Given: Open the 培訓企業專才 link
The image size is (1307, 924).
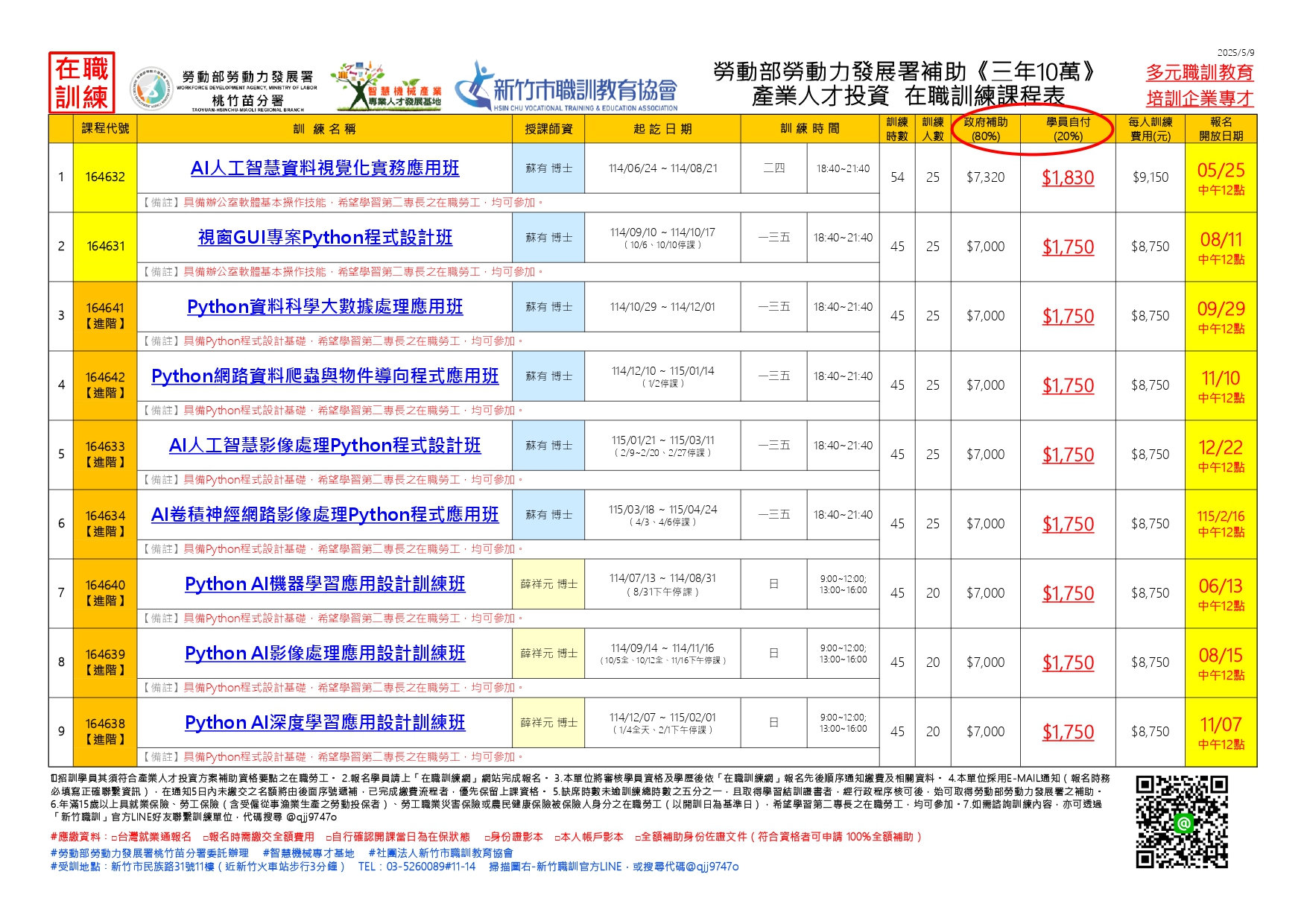Looking at the screenshot, I should click(1200, 98).
